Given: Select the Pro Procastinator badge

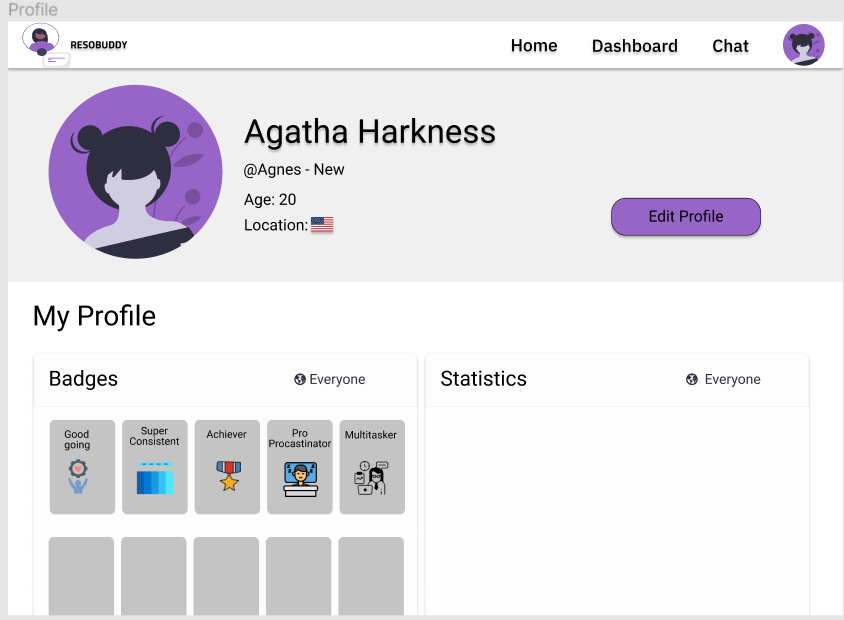Looking at the screenshot, I should 300,467.
